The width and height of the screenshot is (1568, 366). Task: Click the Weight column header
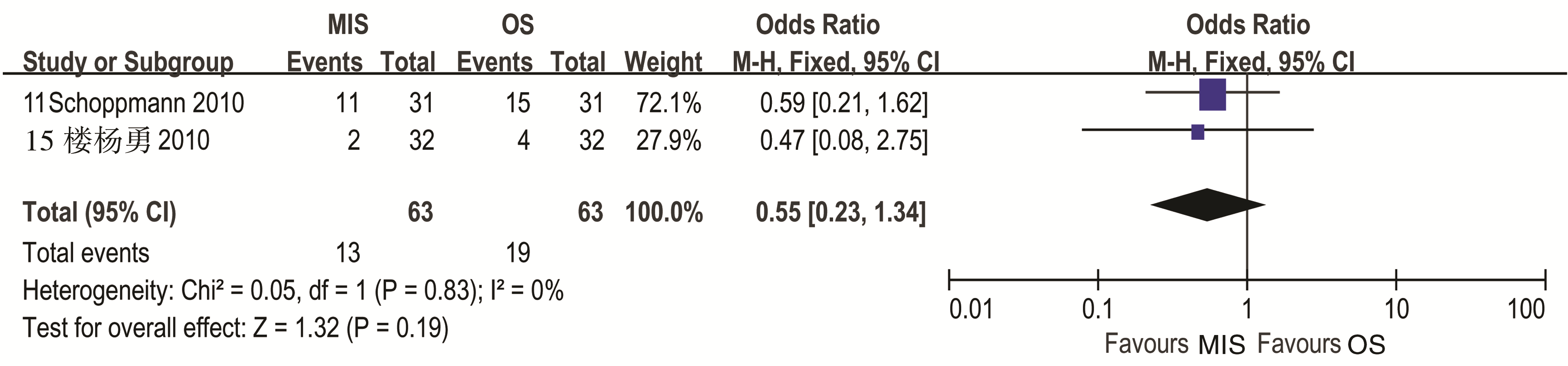[663, 62]
